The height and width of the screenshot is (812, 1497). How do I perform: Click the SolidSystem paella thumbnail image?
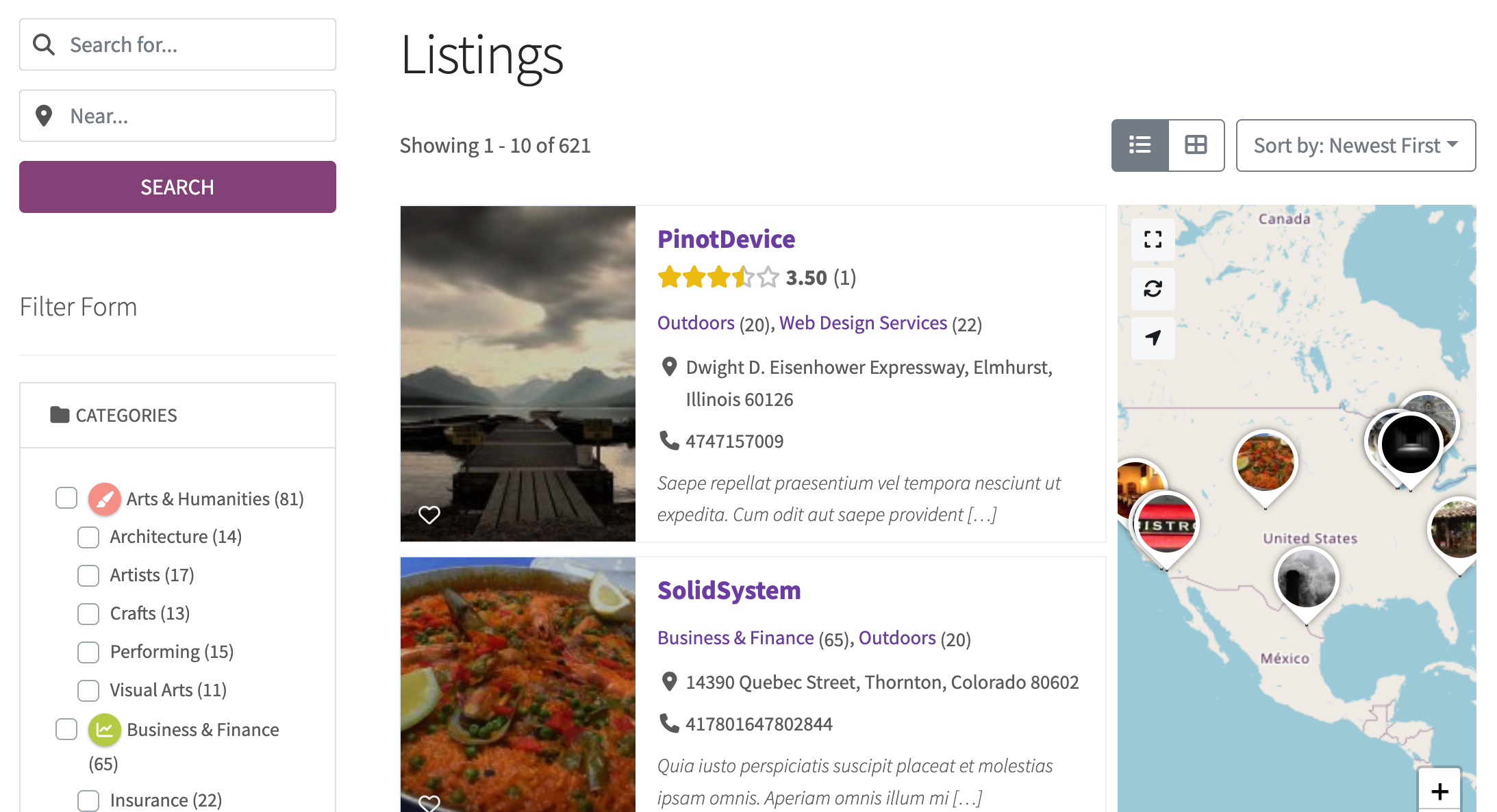(518, 685)
